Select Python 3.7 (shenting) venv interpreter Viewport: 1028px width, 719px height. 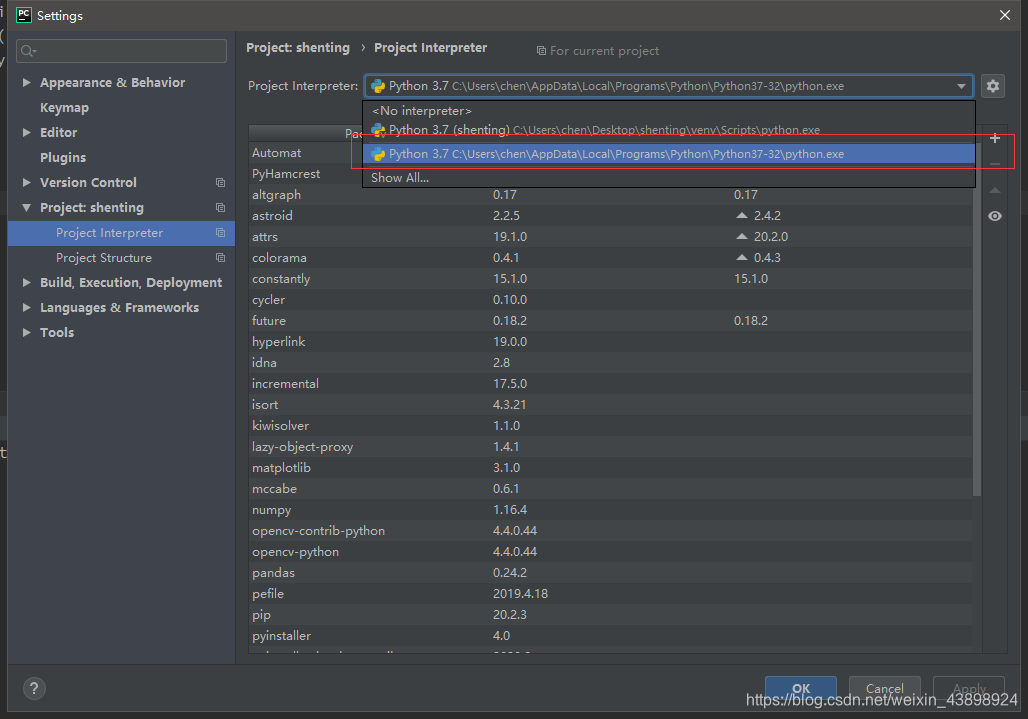(669, 130)
